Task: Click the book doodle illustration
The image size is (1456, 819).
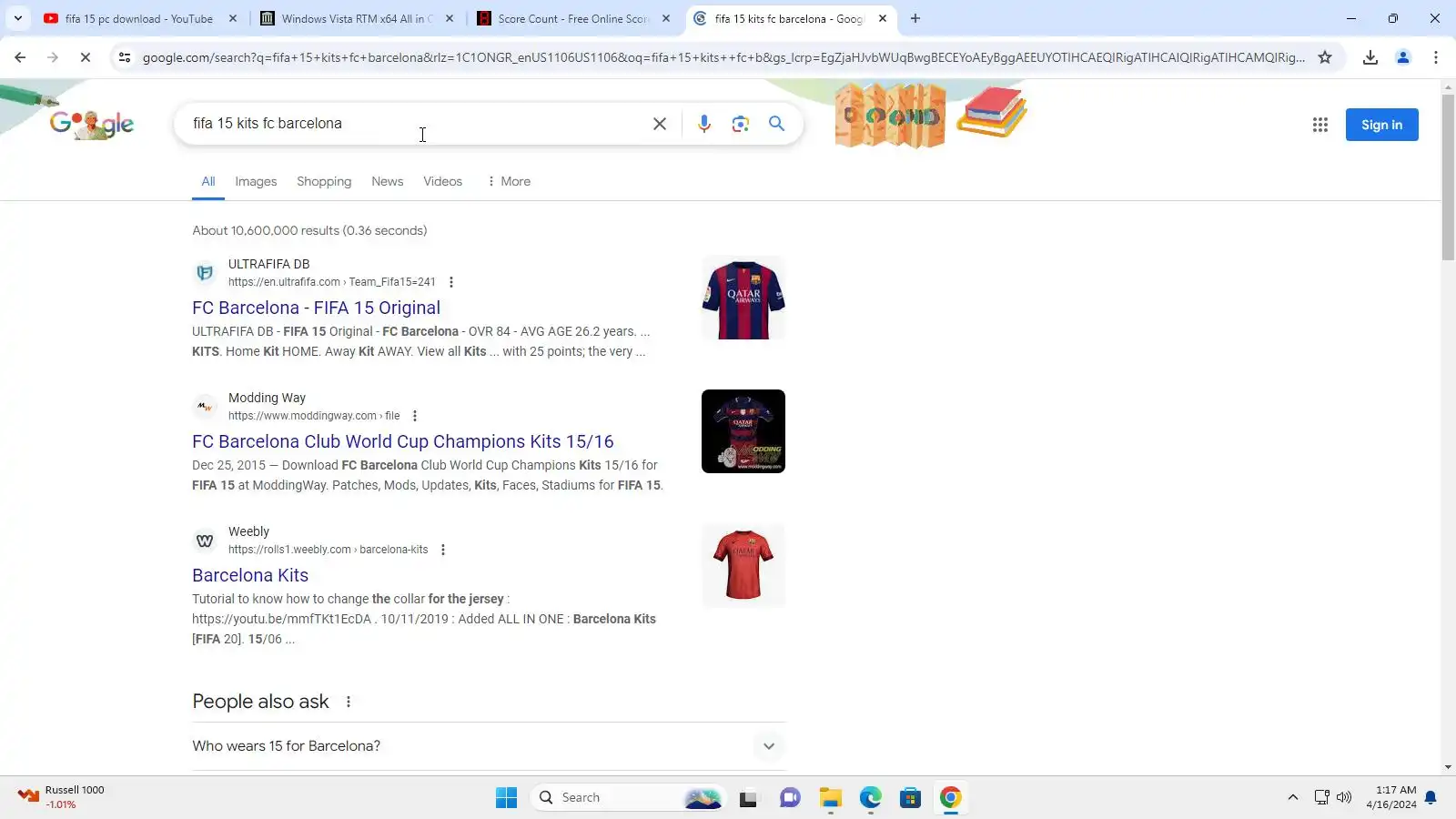Action: (992, 111)
